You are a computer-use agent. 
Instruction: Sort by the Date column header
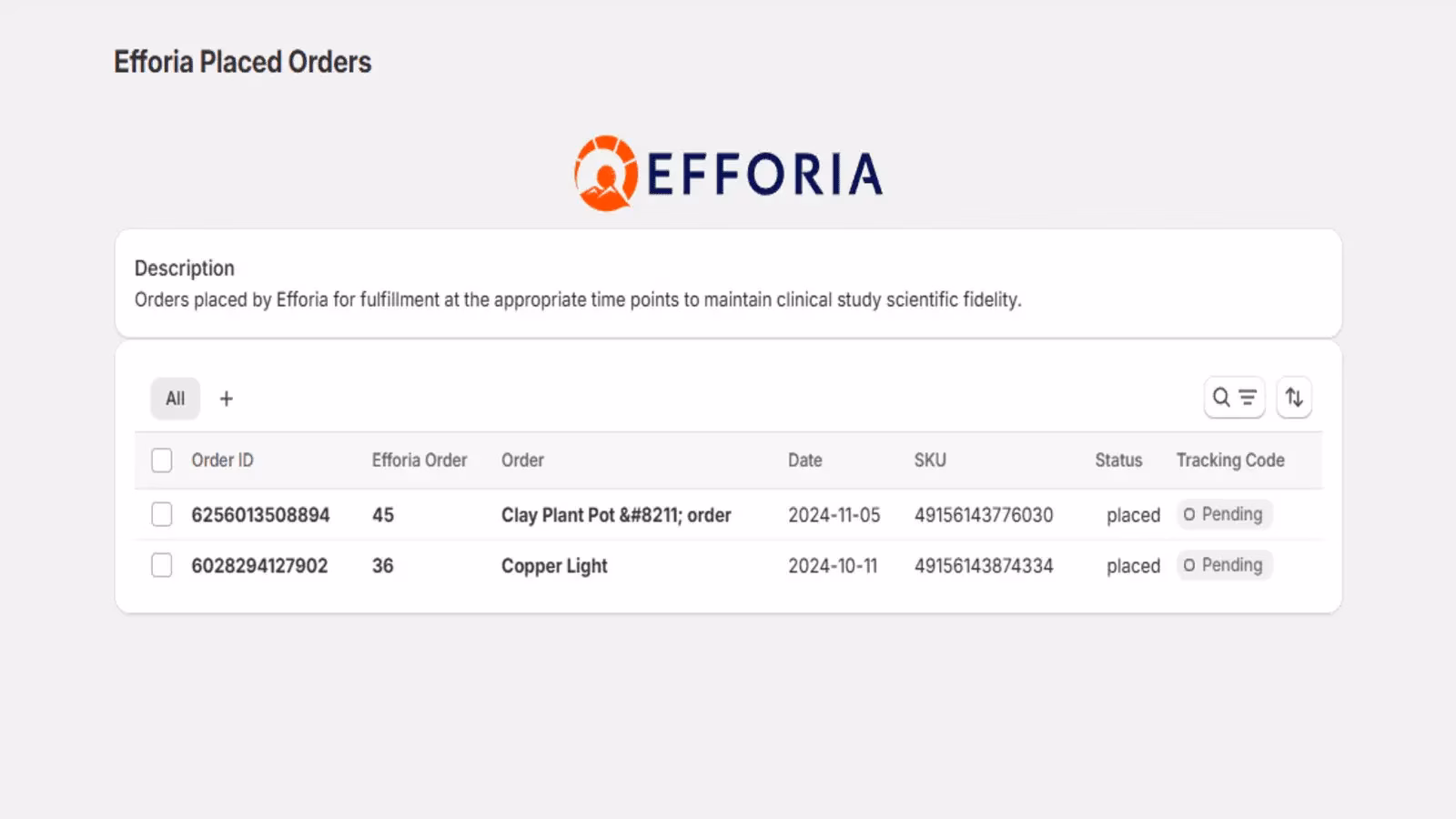coord(804,460)
